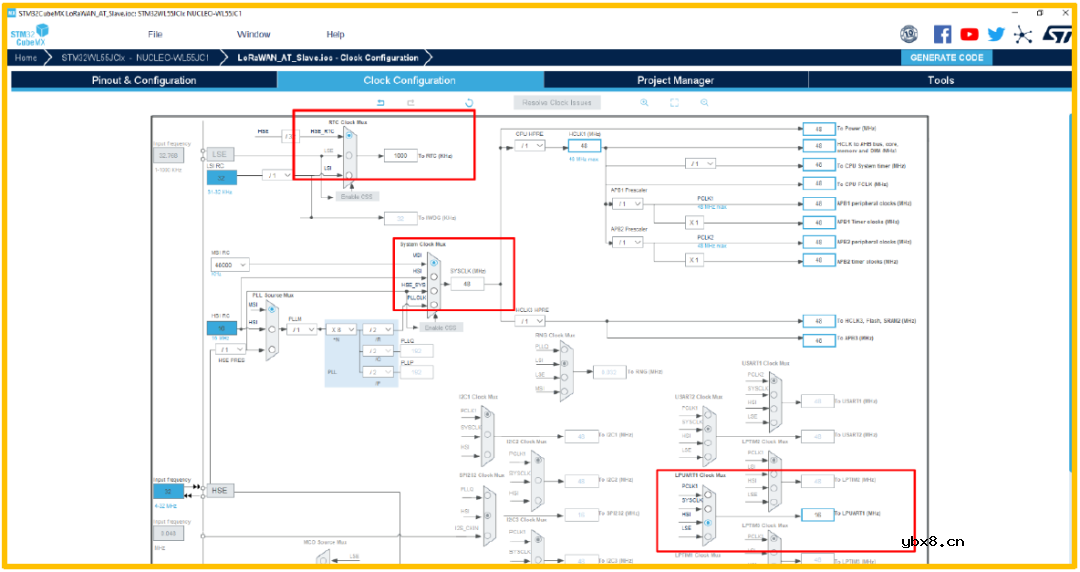Image resolution: width=1080 pixels, height=572 pixels.
Task: Click the redo arrow icon
Action: [x=410, y=103]
